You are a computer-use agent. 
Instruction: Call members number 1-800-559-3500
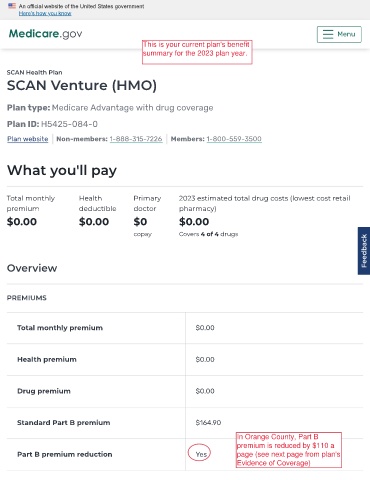(x=234, y=139)
